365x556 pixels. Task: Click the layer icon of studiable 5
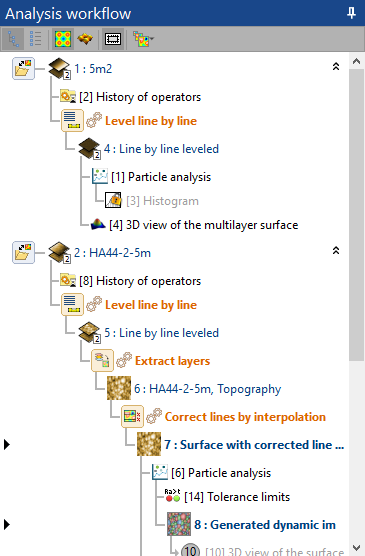89,333
